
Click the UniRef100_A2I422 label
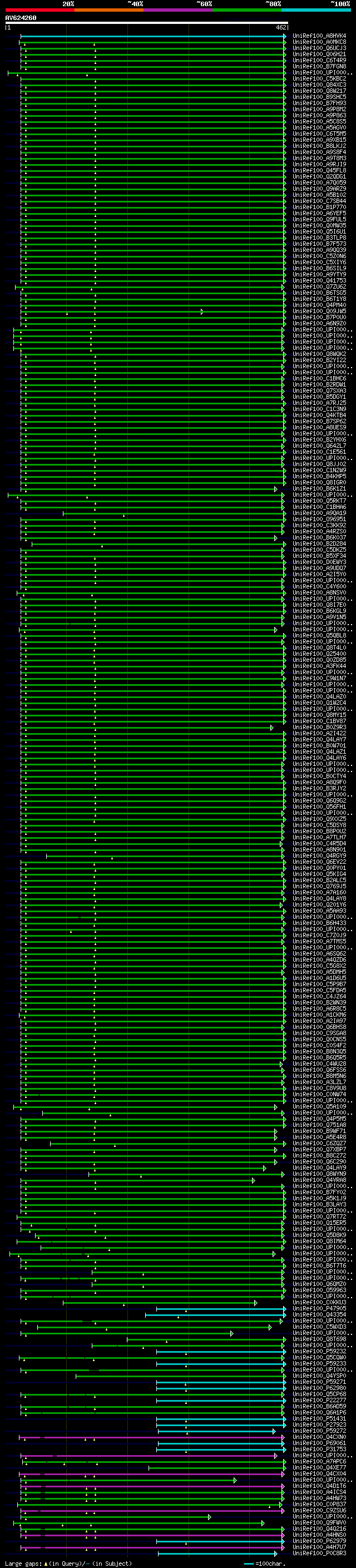click(319, 733)
